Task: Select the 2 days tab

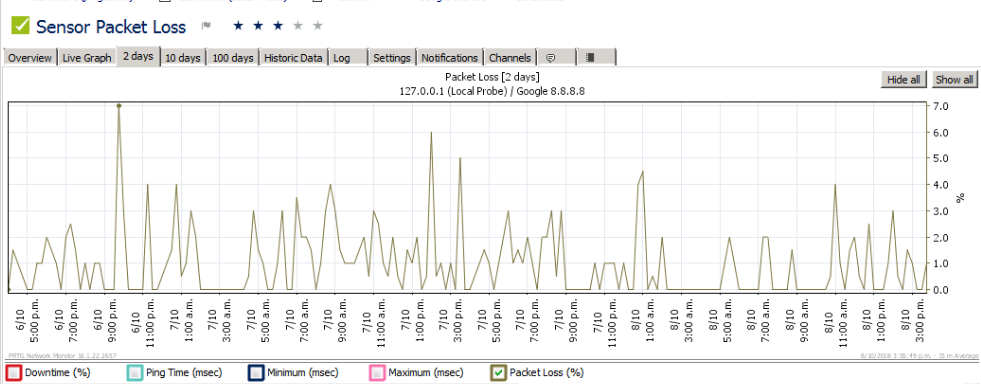Action: pos(138,56)
